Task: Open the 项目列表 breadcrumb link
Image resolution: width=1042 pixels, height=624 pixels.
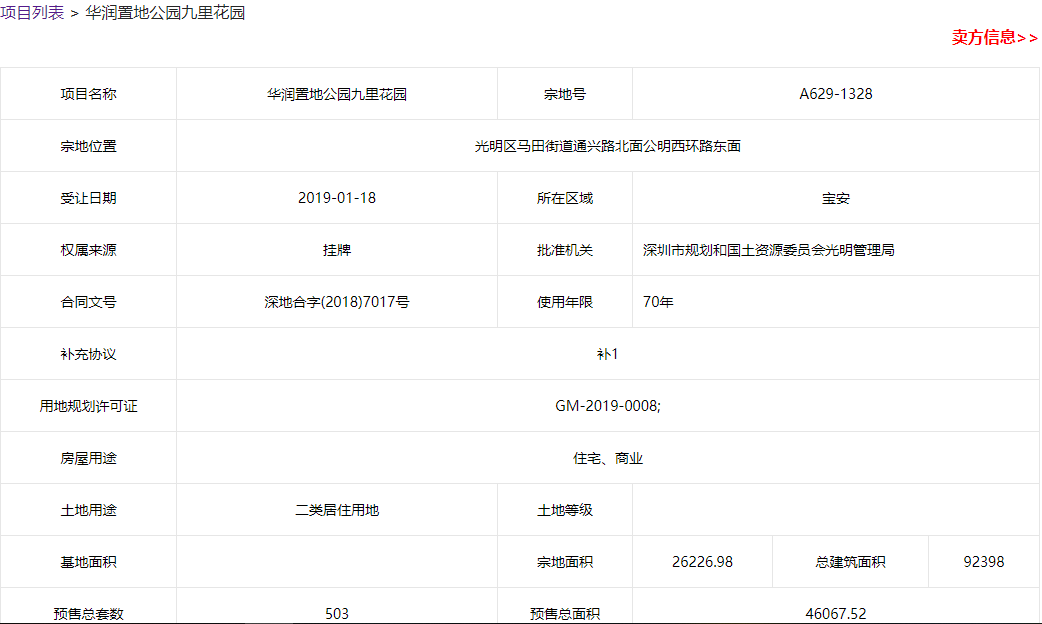Action: 32,13
